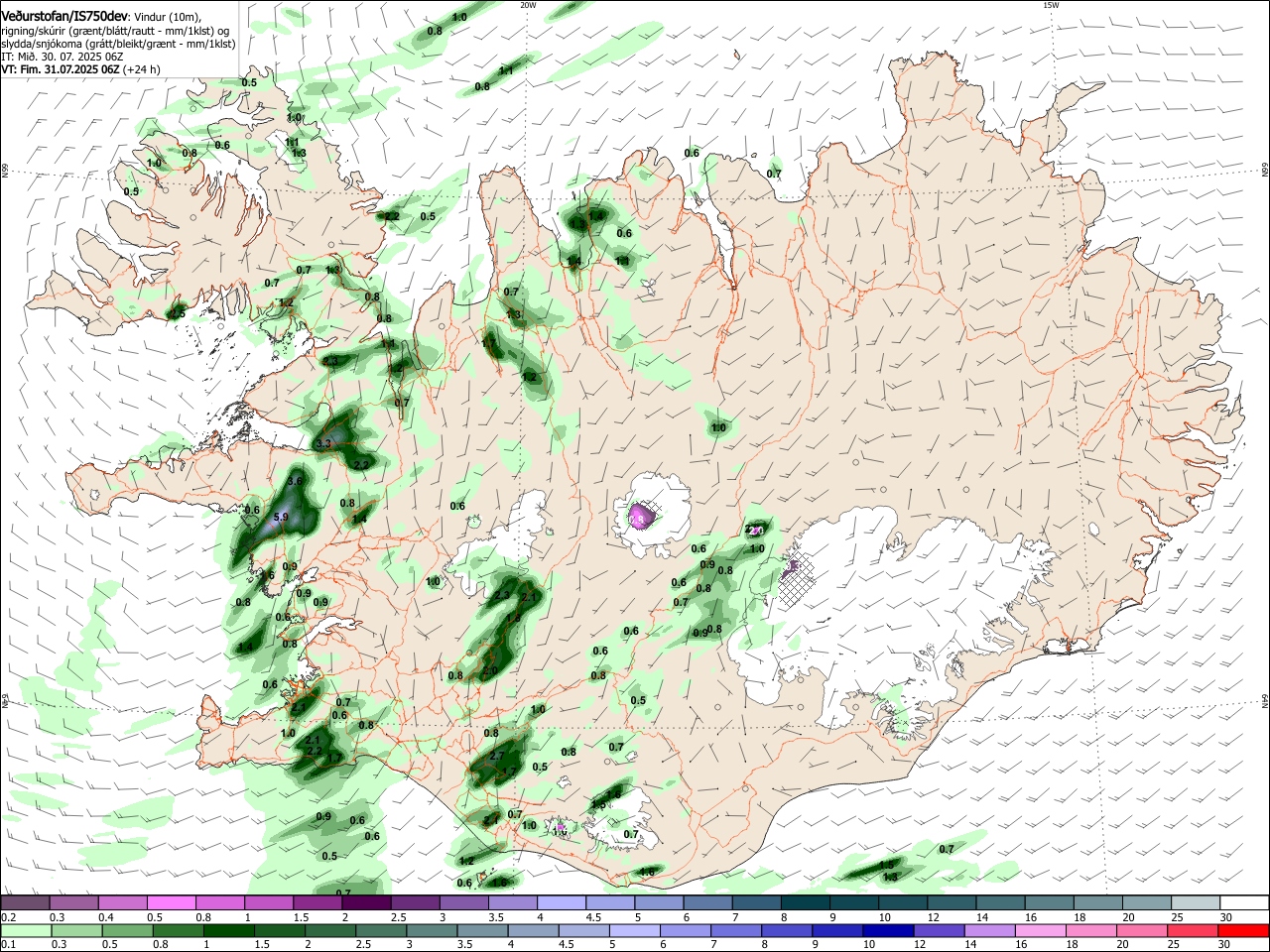The height and width of the screenshot is (952, 1270).
Task: Click the 0.4 label in snow legend
Action: tap(106, 917)
